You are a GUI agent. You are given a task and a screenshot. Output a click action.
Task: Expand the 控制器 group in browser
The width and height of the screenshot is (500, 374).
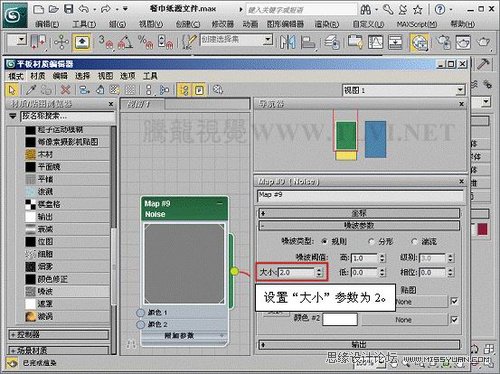click(x=59, y=334)
